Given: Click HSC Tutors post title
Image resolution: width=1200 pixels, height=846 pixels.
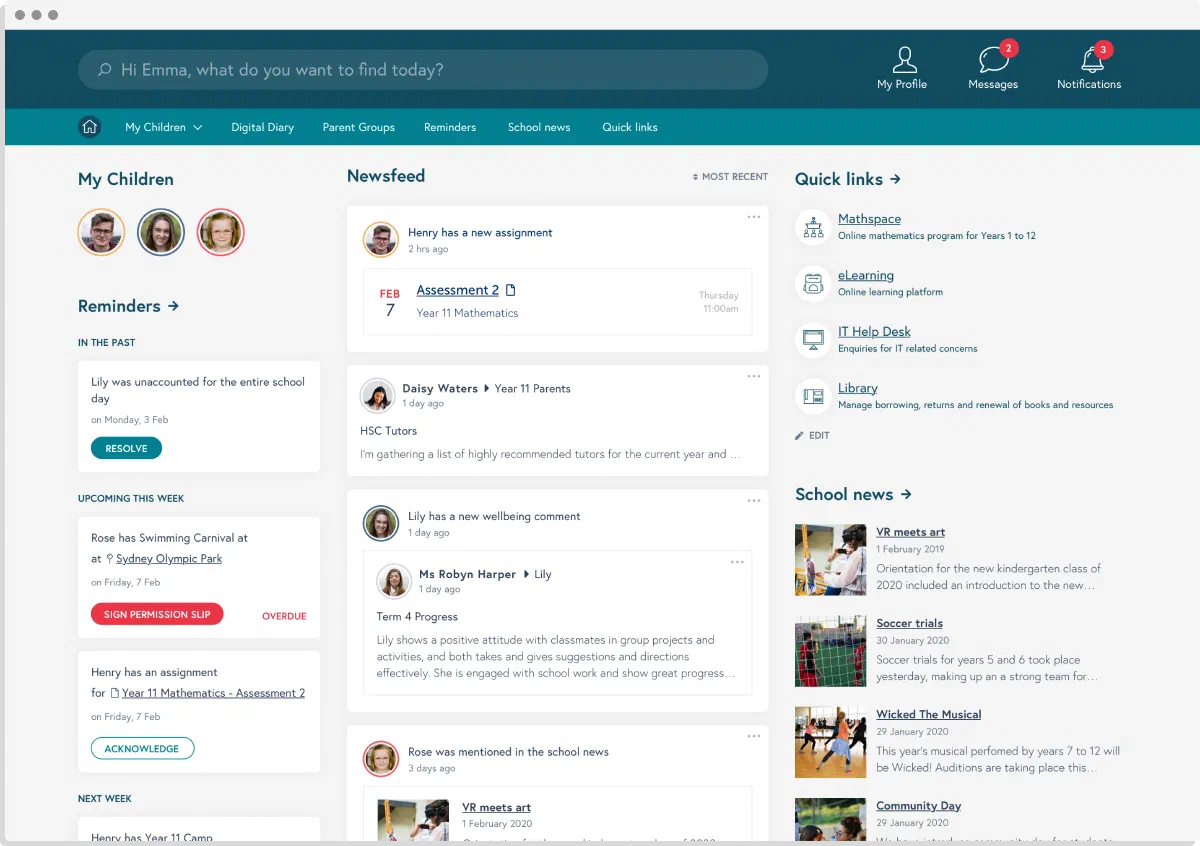Looking at the screenshot, I should [x=388, y=431].
